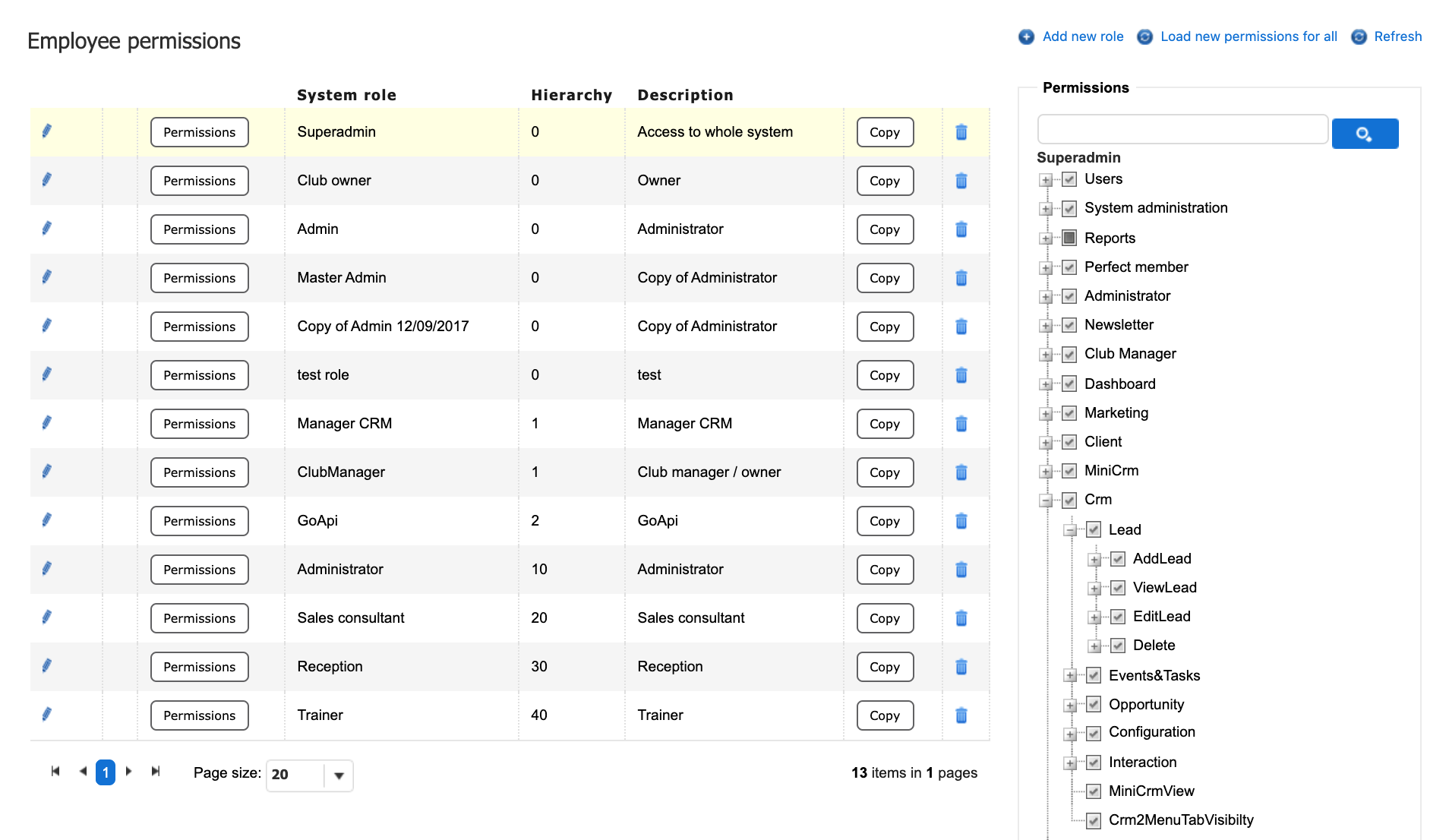
Task: Toggle the Dashboard permission checkbox
Action: [x=1069, y=384]
